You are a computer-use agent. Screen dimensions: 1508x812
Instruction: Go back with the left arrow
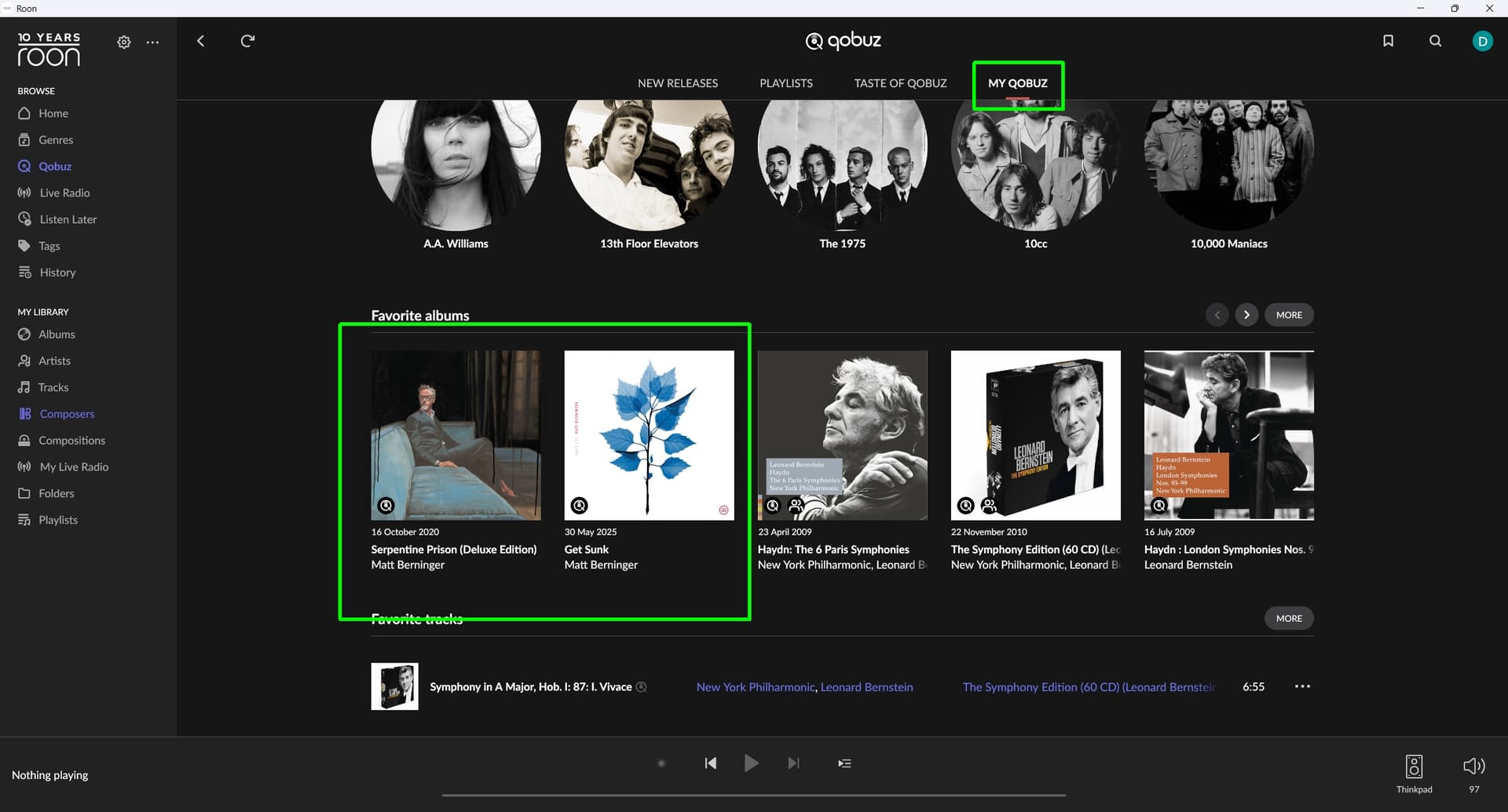coord(201,41)
